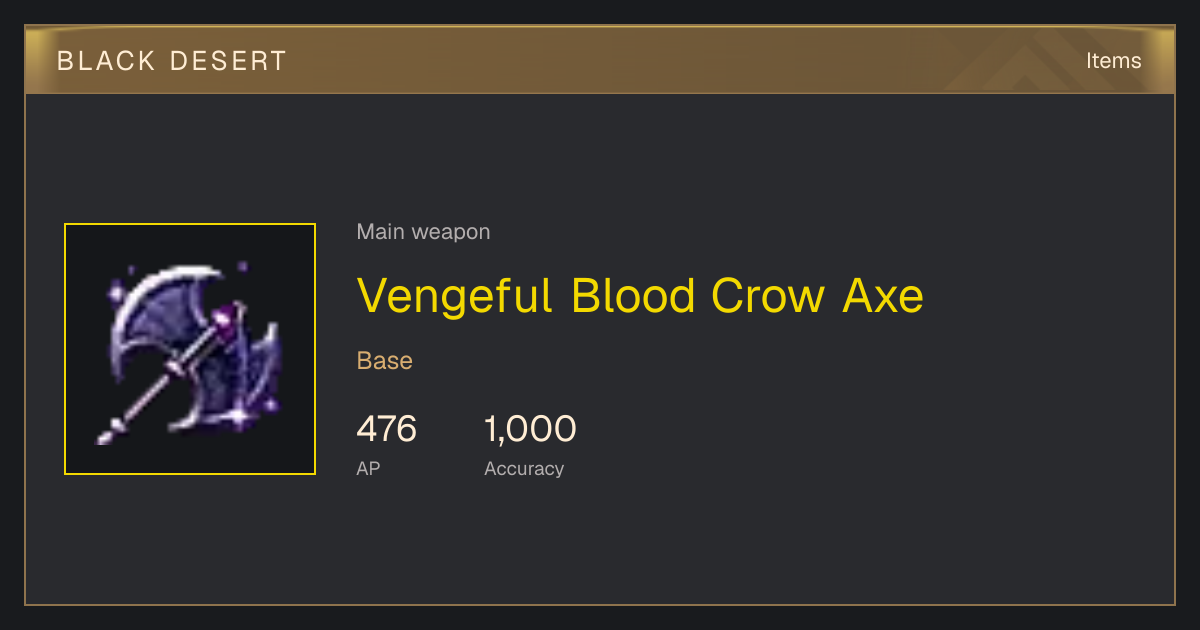Click the AP stat label

(368, 468)
